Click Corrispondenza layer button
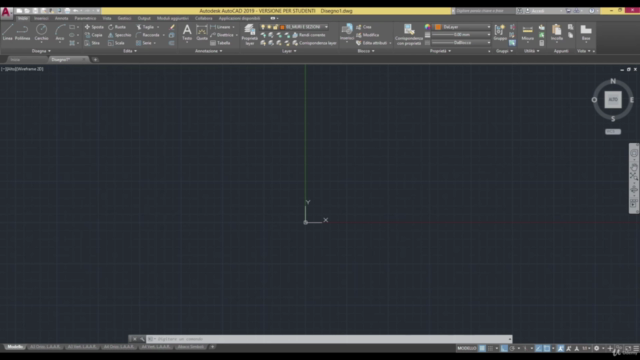 click(314, 43)
